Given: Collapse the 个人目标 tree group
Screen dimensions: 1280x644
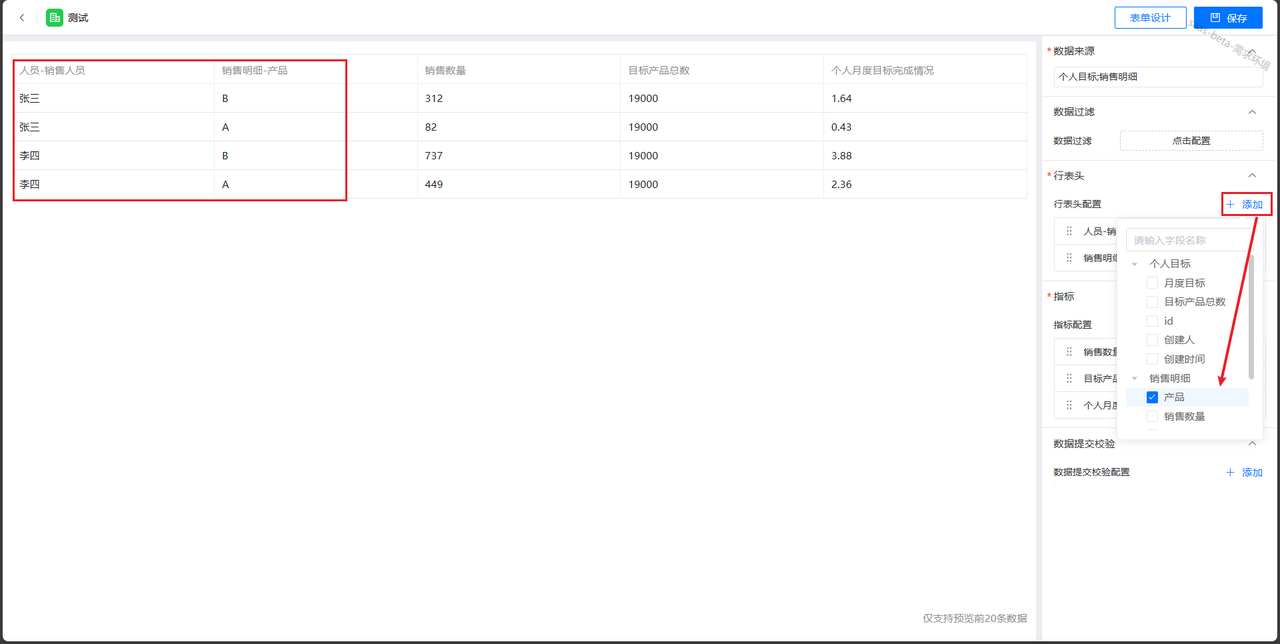Looking at the screenshot, I should click(x=1135, y=264).
